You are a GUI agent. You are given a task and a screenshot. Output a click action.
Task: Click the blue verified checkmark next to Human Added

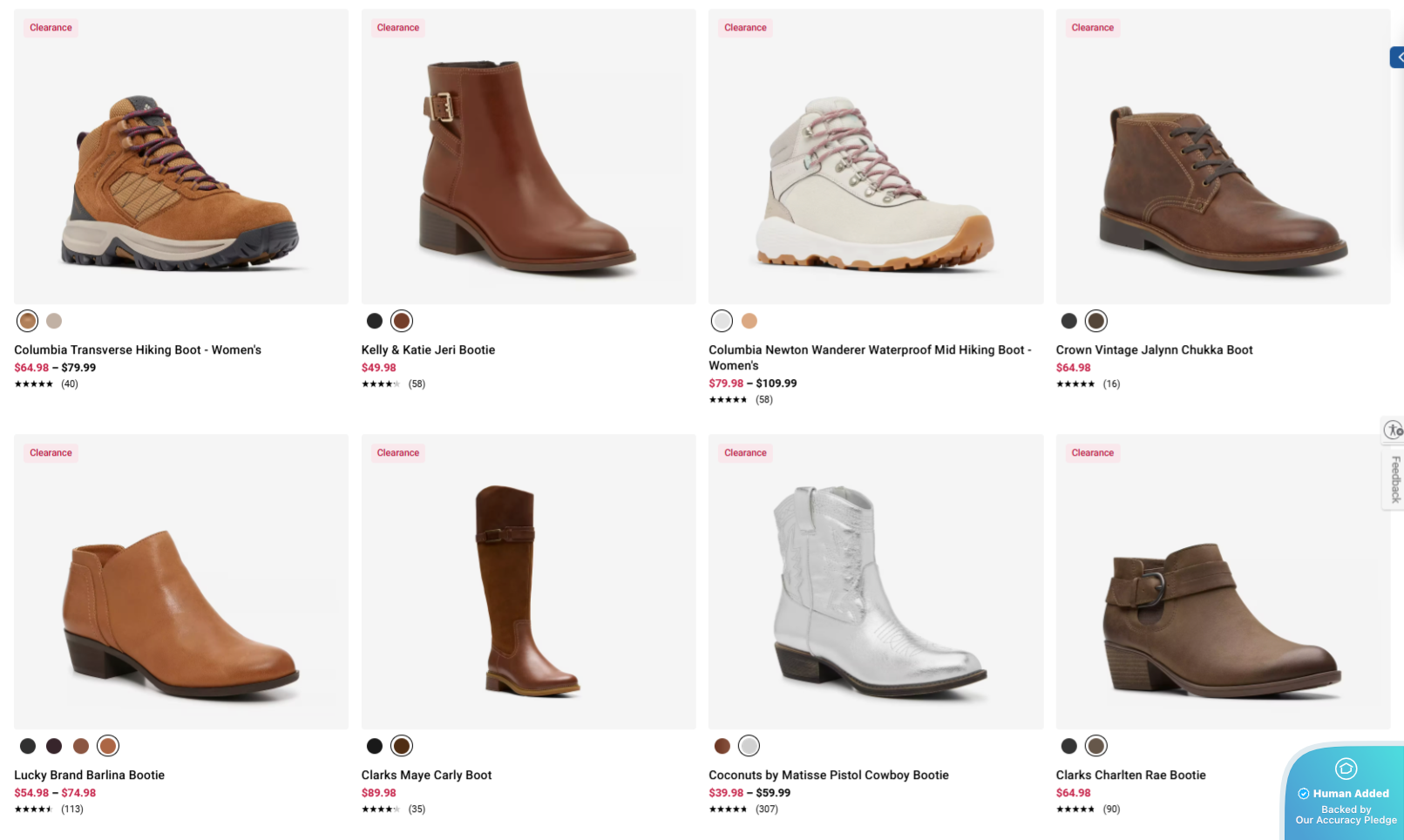pyautogui.click(x=1304, y=793)
